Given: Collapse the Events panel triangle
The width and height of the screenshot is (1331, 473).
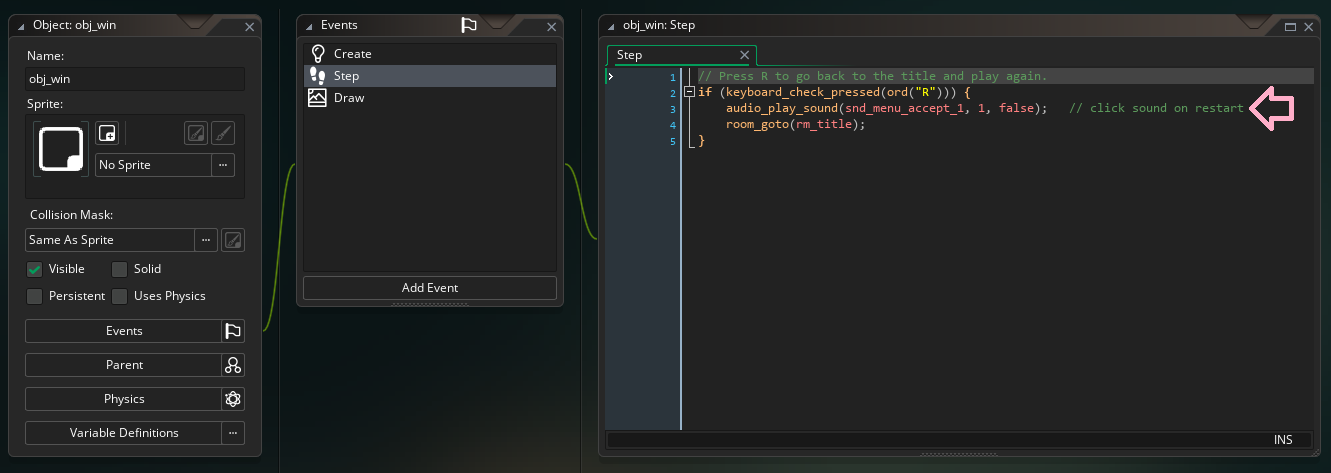Looking at the screenshot, I should pos(311,26).
